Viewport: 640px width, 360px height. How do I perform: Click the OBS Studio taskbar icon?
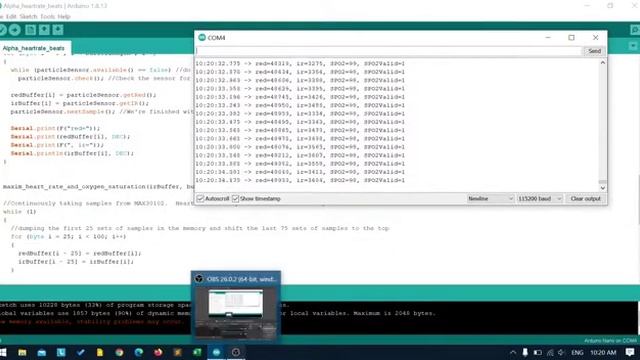(236, 352)
